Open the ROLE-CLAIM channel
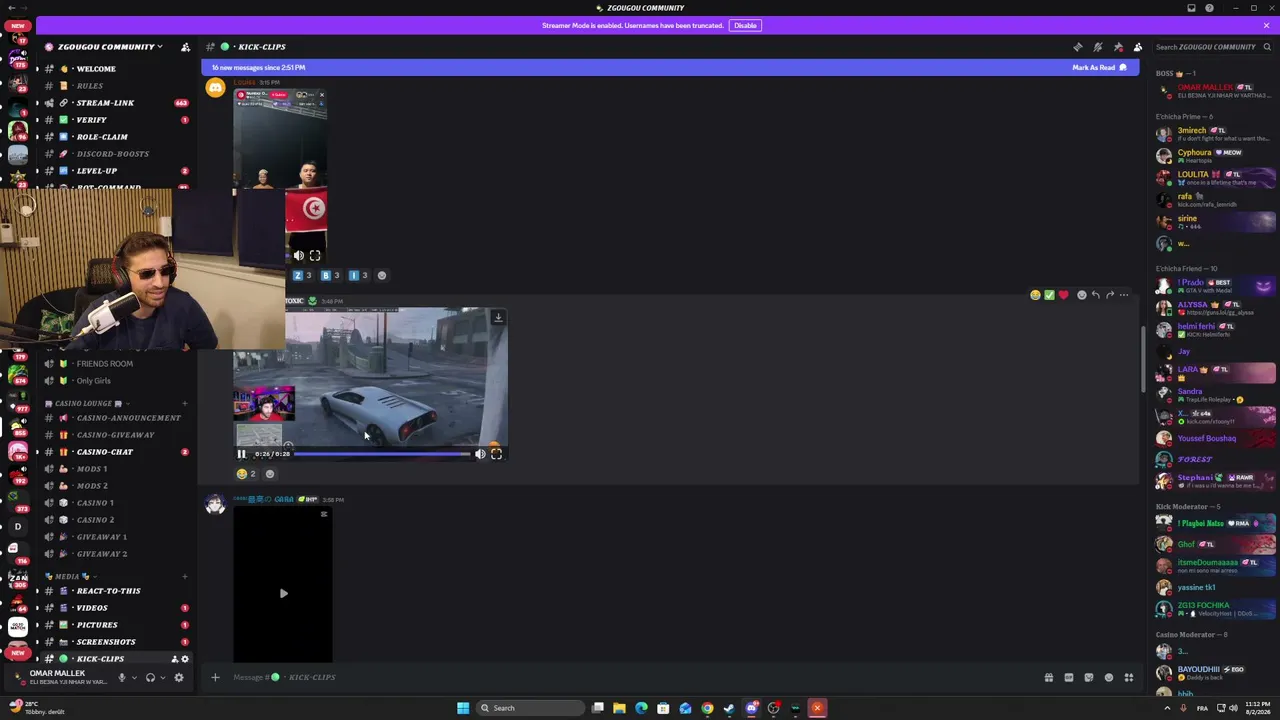This screenshot has width=1280, height=720. tap(102, 137)
